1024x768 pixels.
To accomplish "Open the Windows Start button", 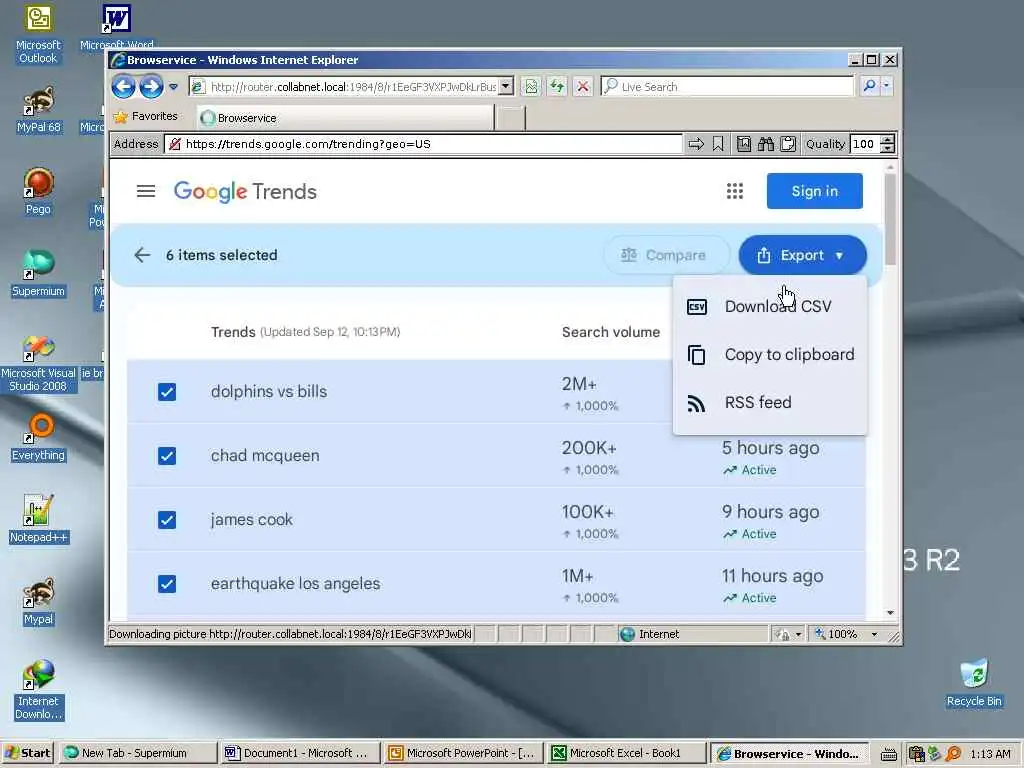I will point(27,753).
